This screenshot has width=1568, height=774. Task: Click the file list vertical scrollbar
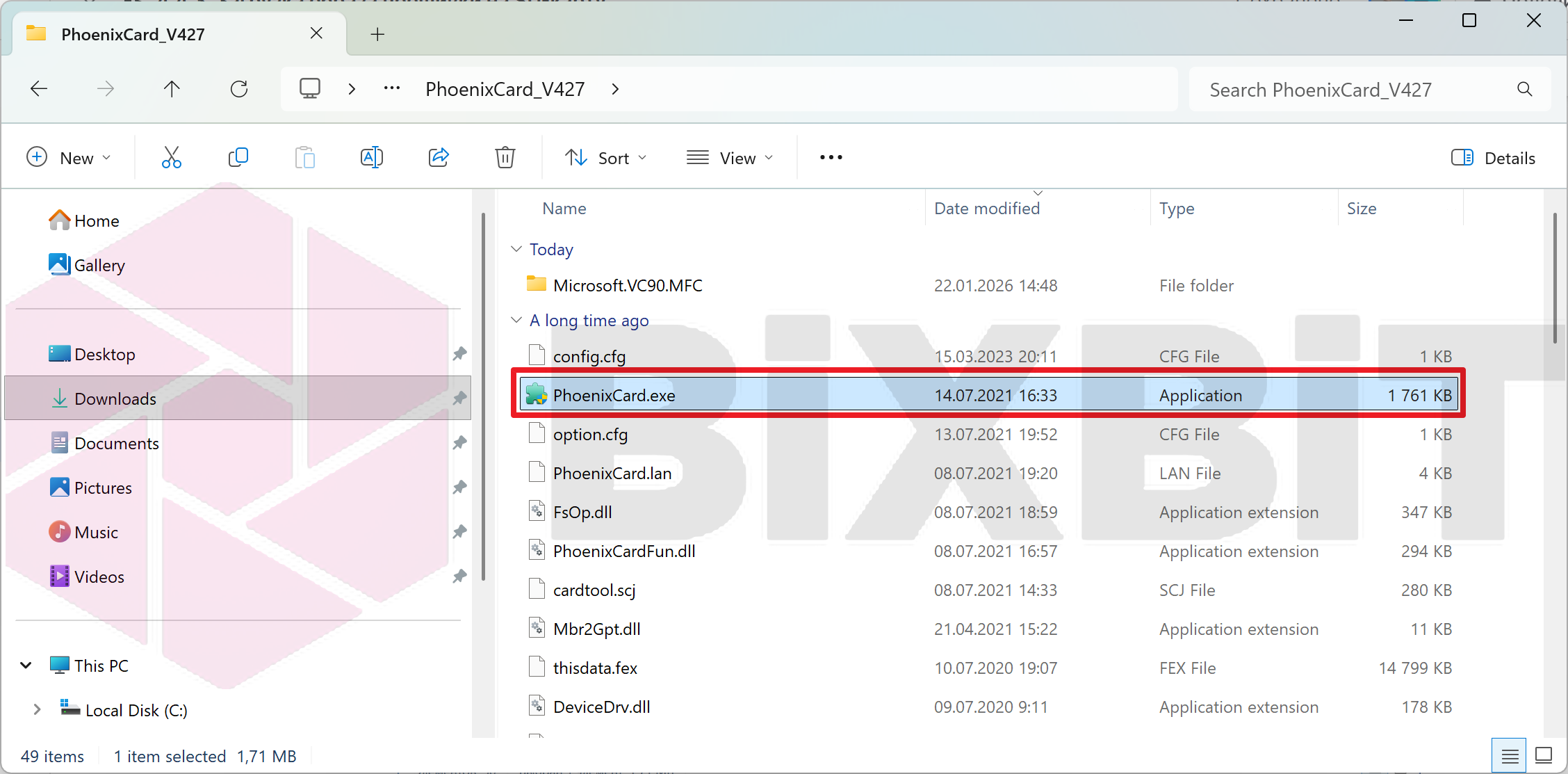(x=1555, y=277)
